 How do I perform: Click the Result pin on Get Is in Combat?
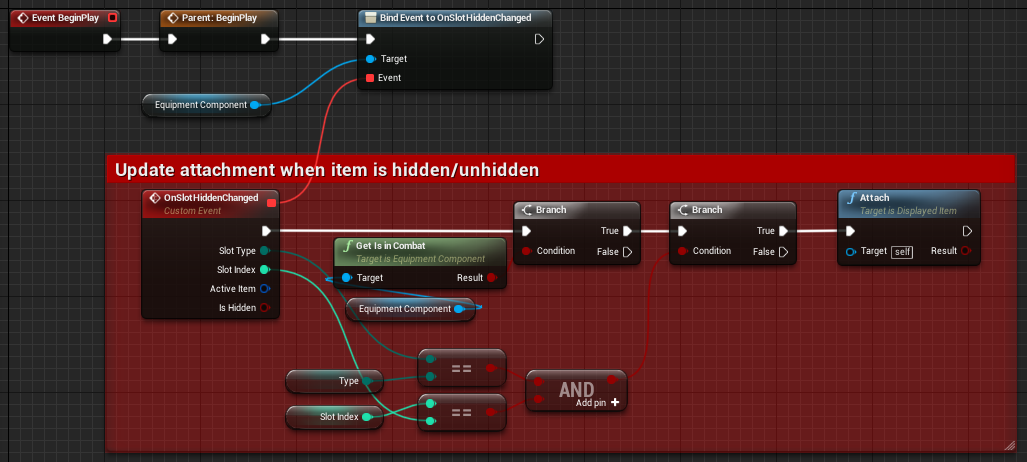click(x=492, y=277)
